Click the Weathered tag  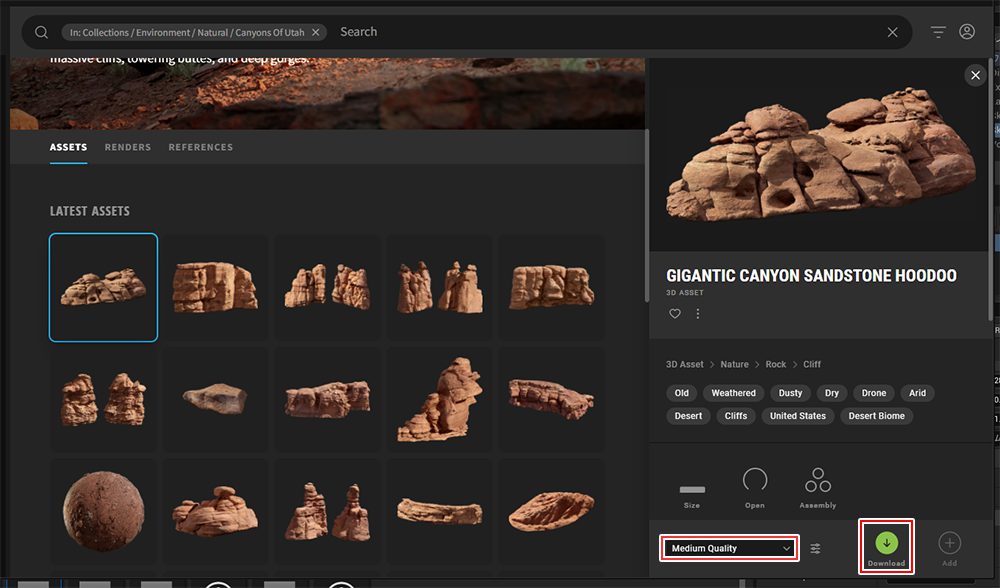734,393
